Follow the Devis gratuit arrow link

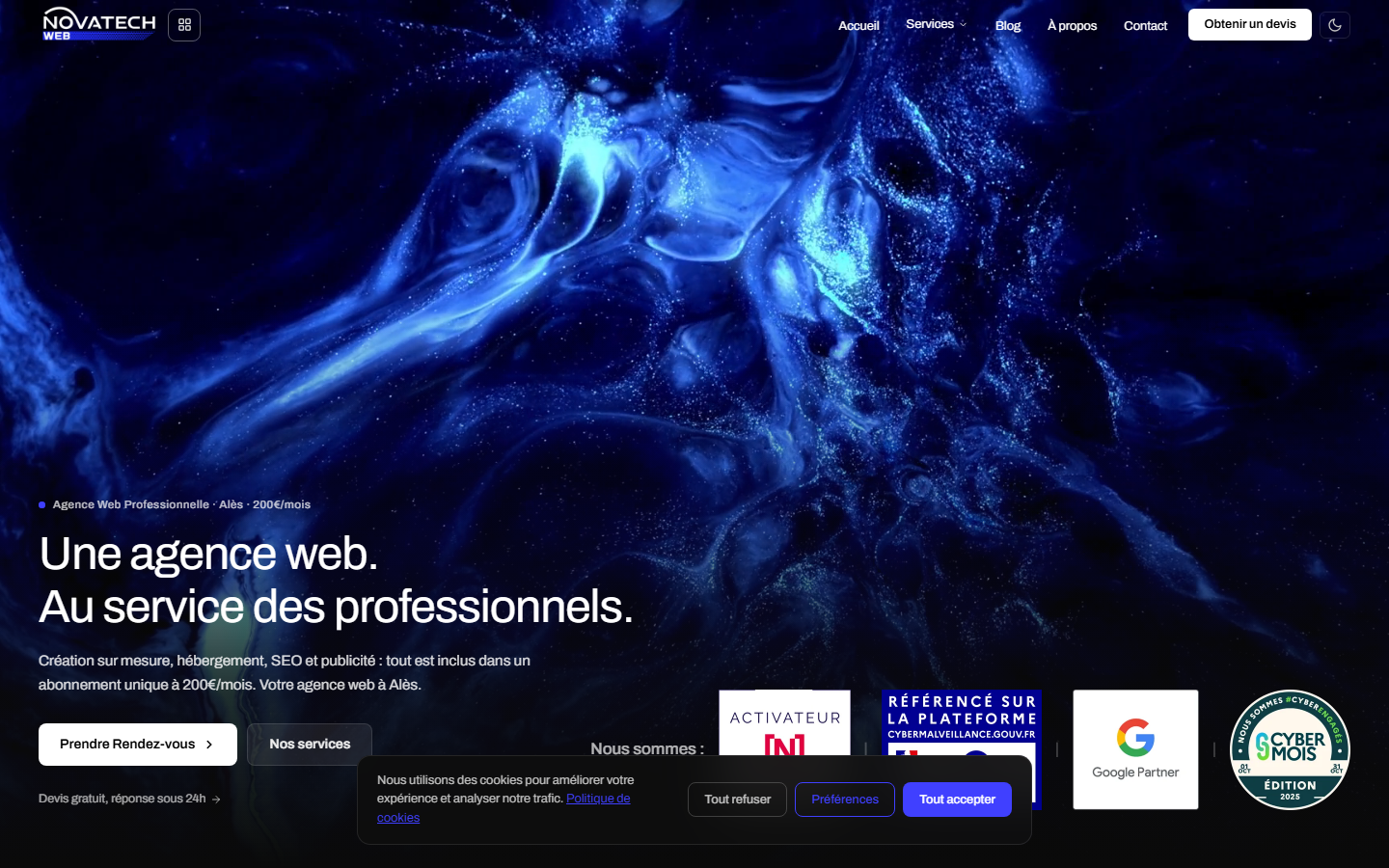pyautogui.click(x=129, y=799)
